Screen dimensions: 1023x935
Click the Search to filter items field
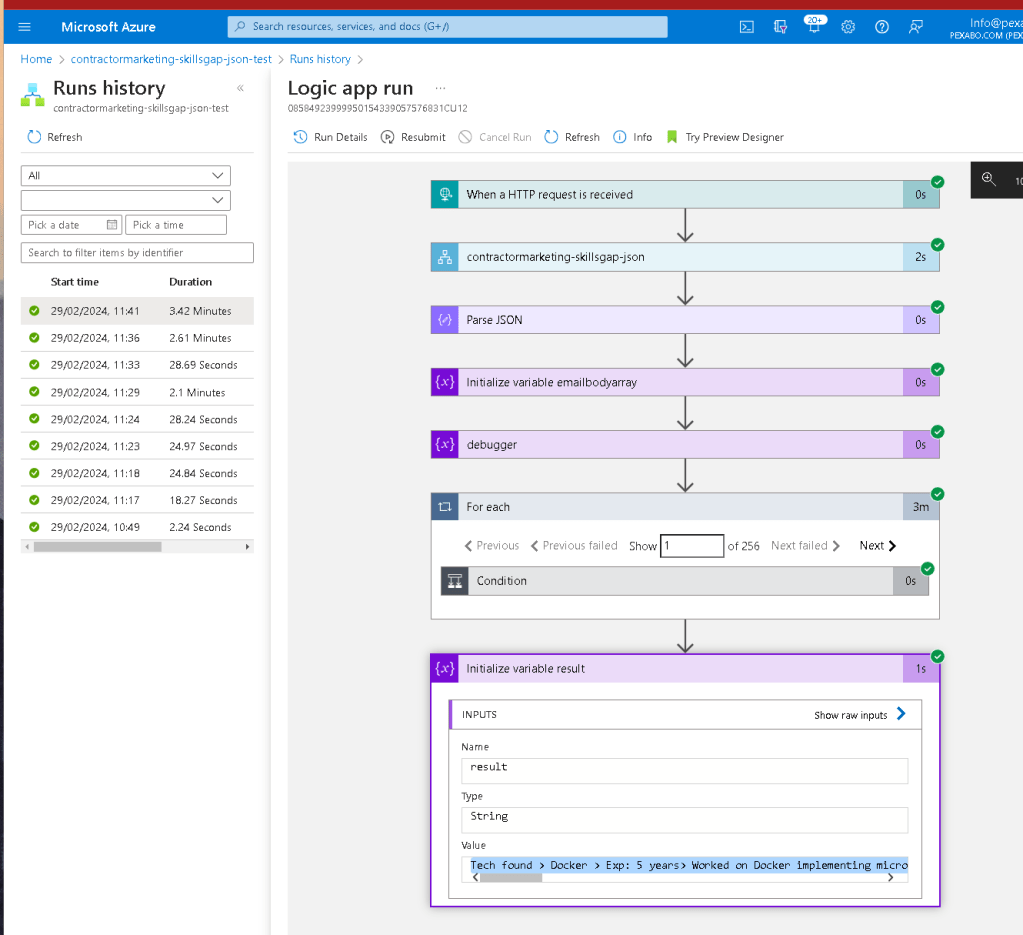click(x=137, y=253)
